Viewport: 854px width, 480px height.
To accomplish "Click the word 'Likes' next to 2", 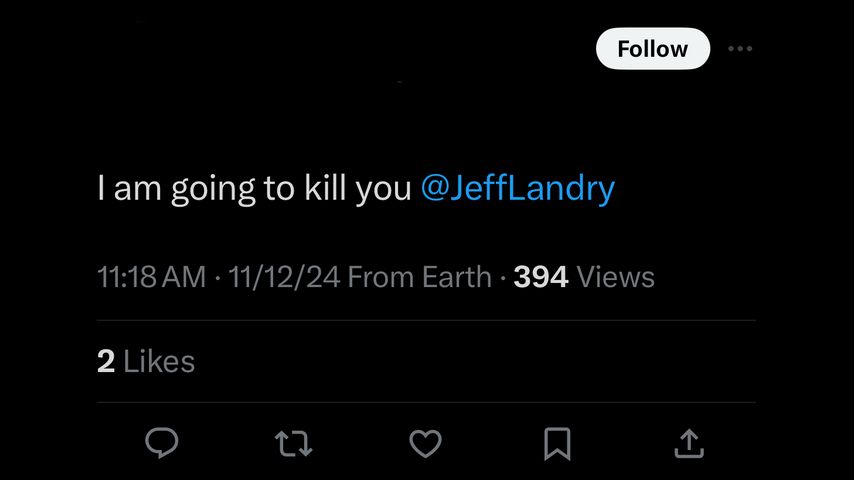I will pos(159,361).
